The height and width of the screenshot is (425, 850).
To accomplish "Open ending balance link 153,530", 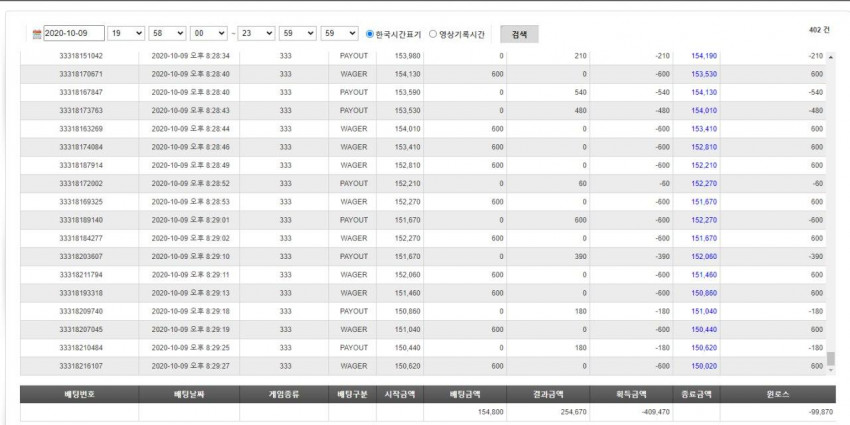I will pos(704,74).
